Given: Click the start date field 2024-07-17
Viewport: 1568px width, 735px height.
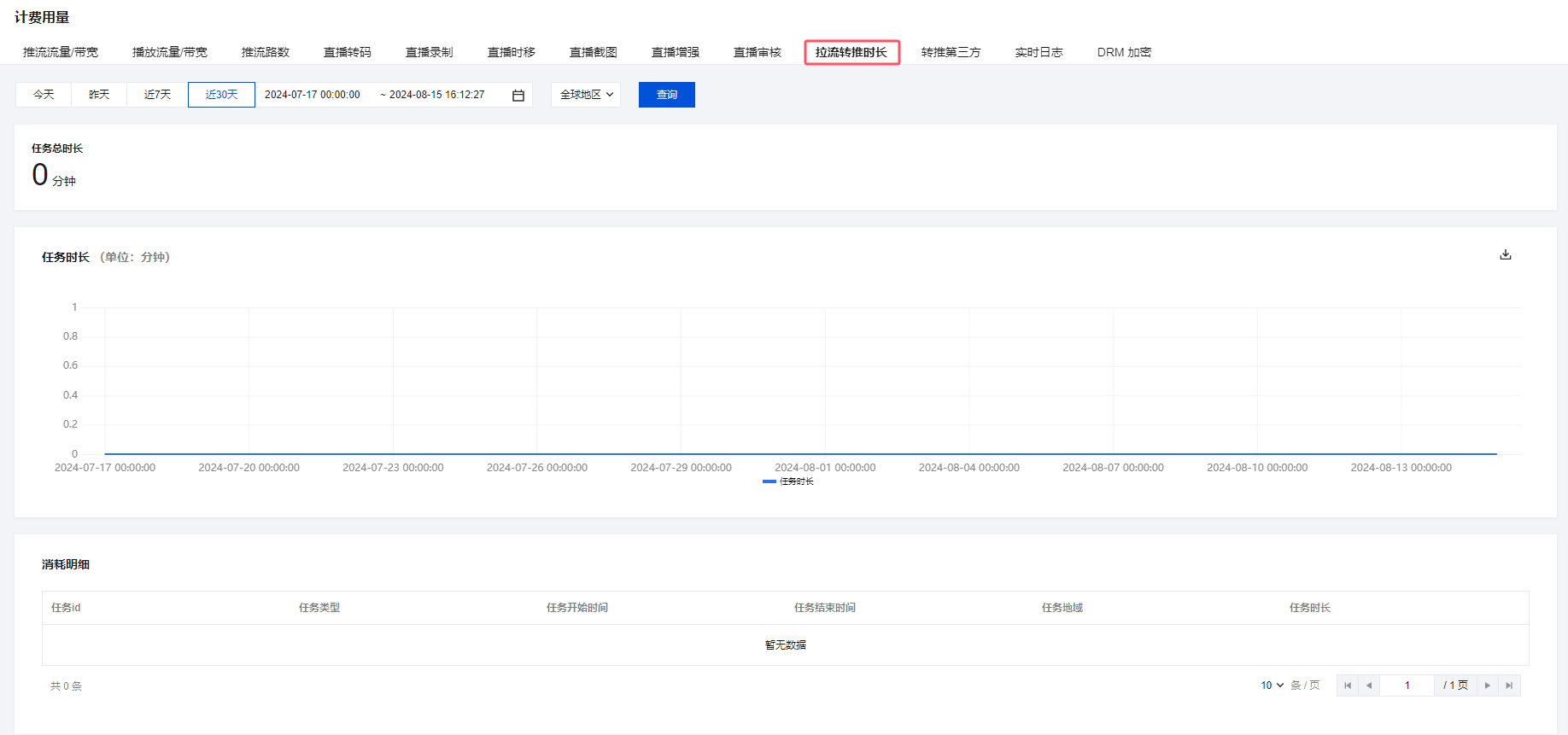Looking at the screenshot, I should [313, 95].
